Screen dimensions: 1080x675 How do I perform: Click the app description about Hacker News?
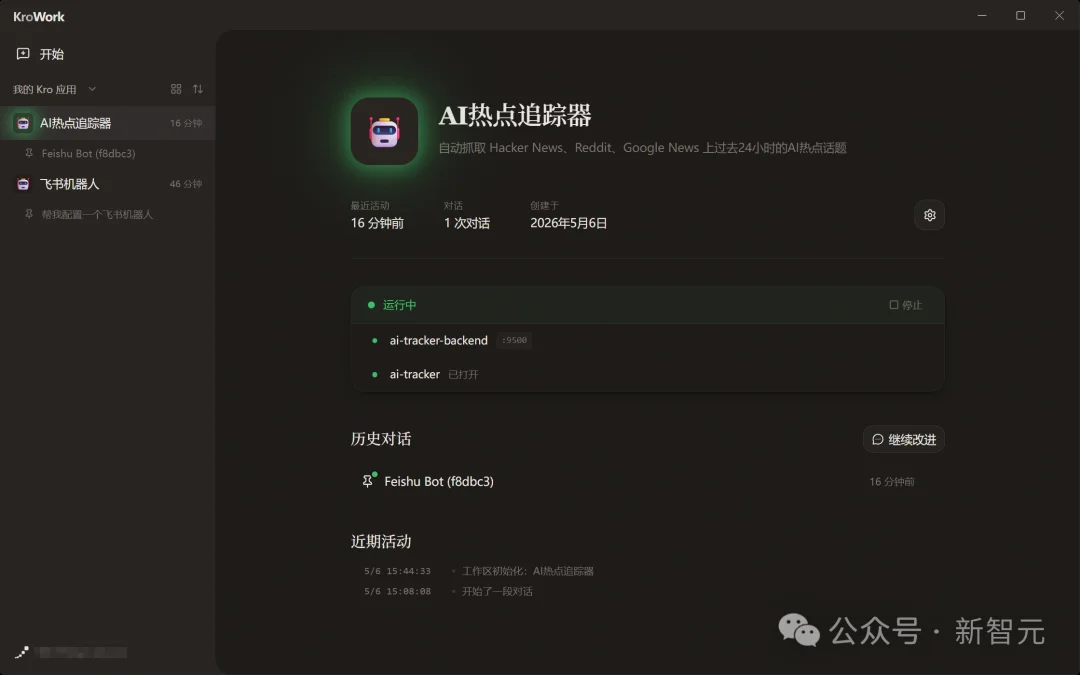tap(643, 147)
